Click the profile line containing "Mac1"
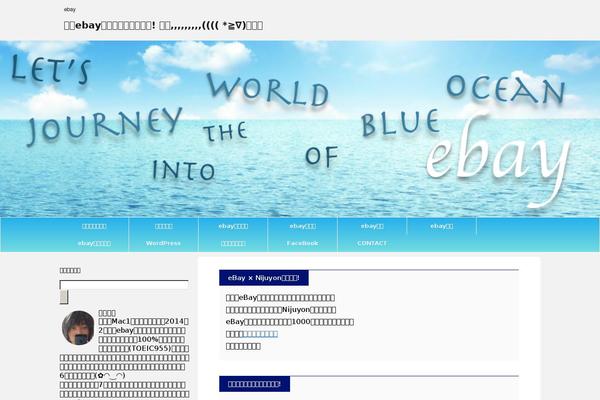 pos(143,321)
